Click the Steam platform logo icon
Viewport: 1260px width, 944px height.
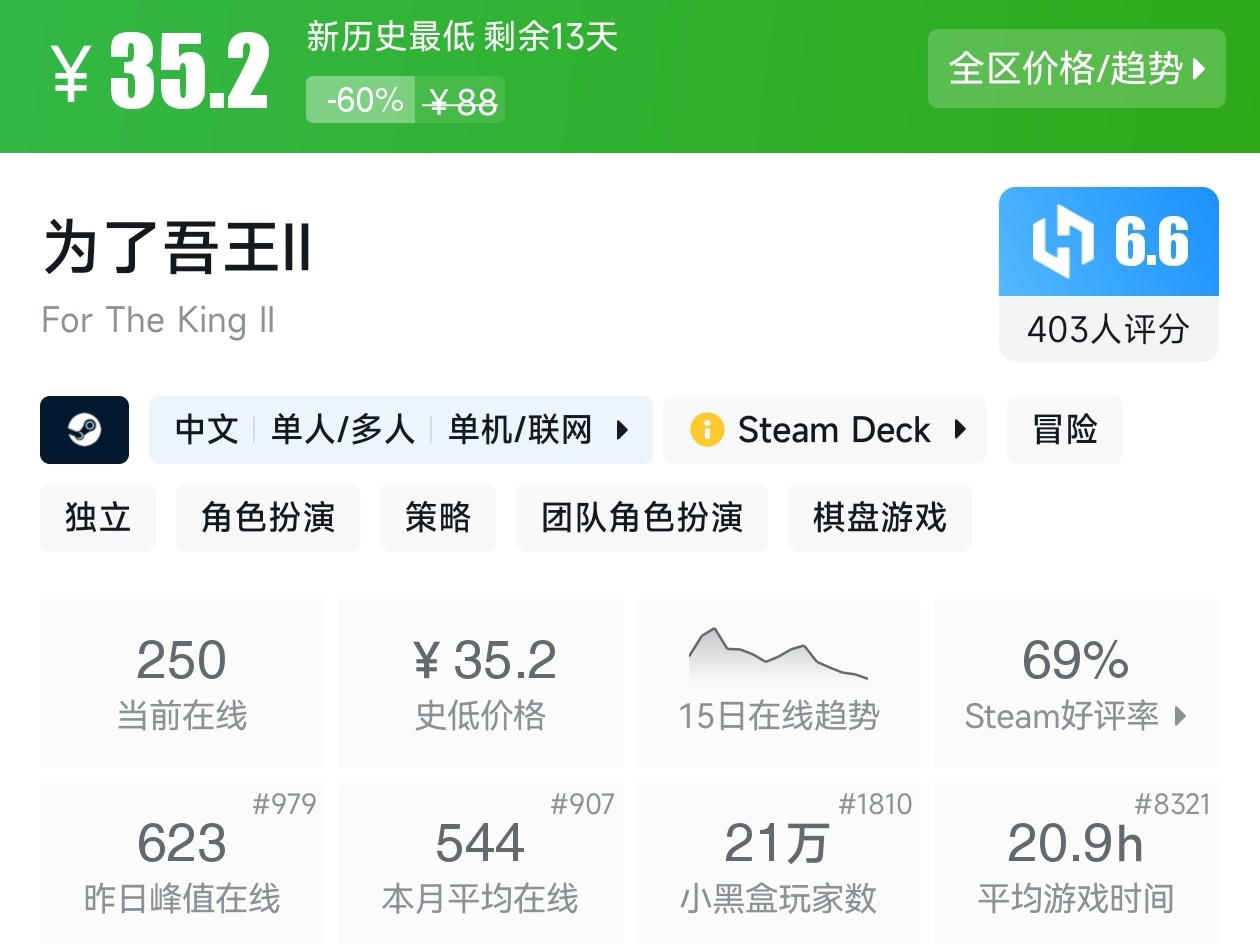[84, 430]
